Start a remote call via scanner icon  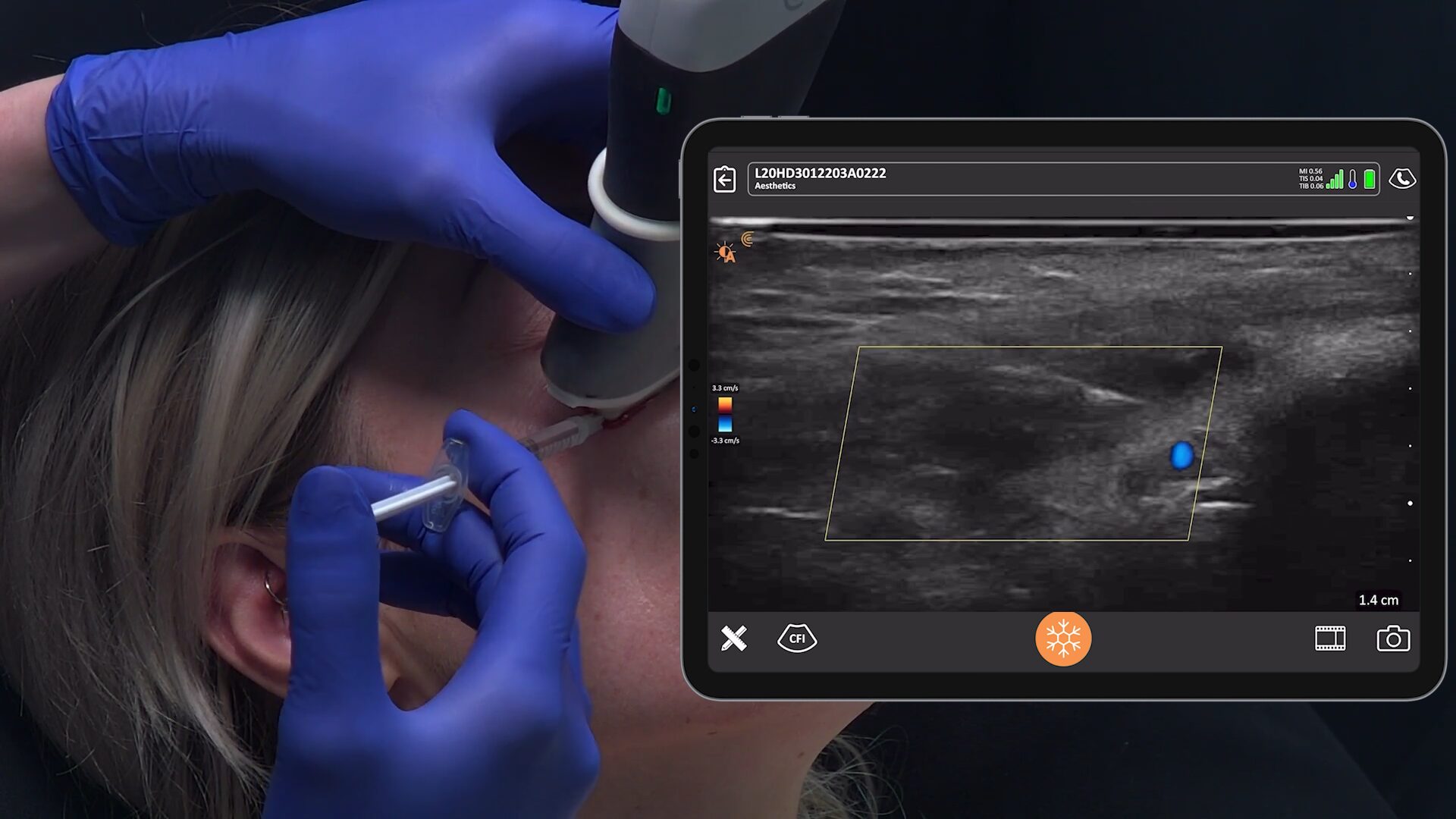pyautogui.click(x=1401, y=179)
